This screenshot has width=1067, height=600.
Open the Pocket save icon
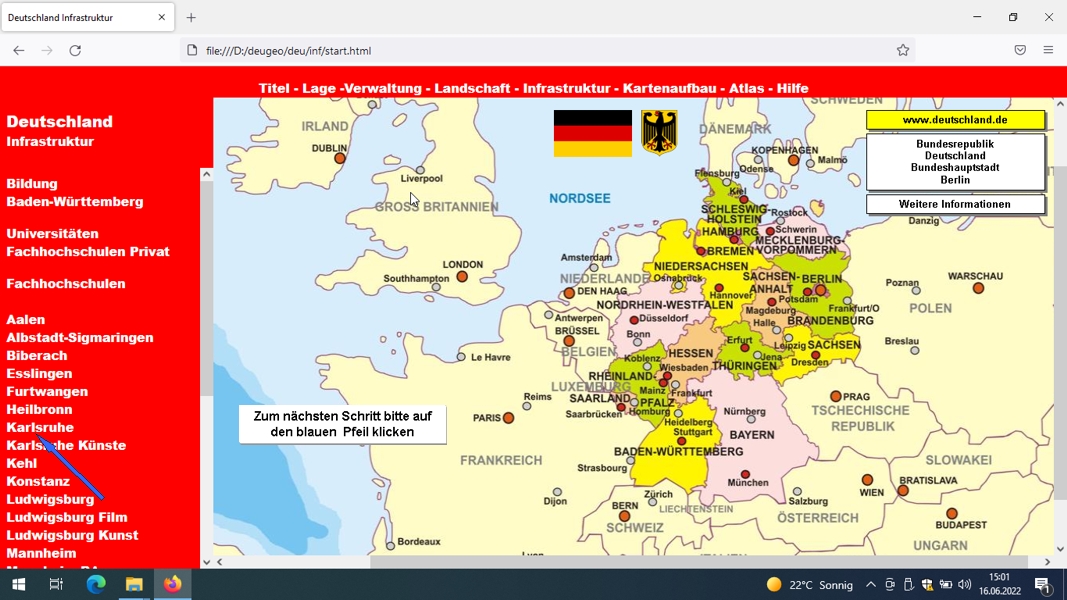1019,50
